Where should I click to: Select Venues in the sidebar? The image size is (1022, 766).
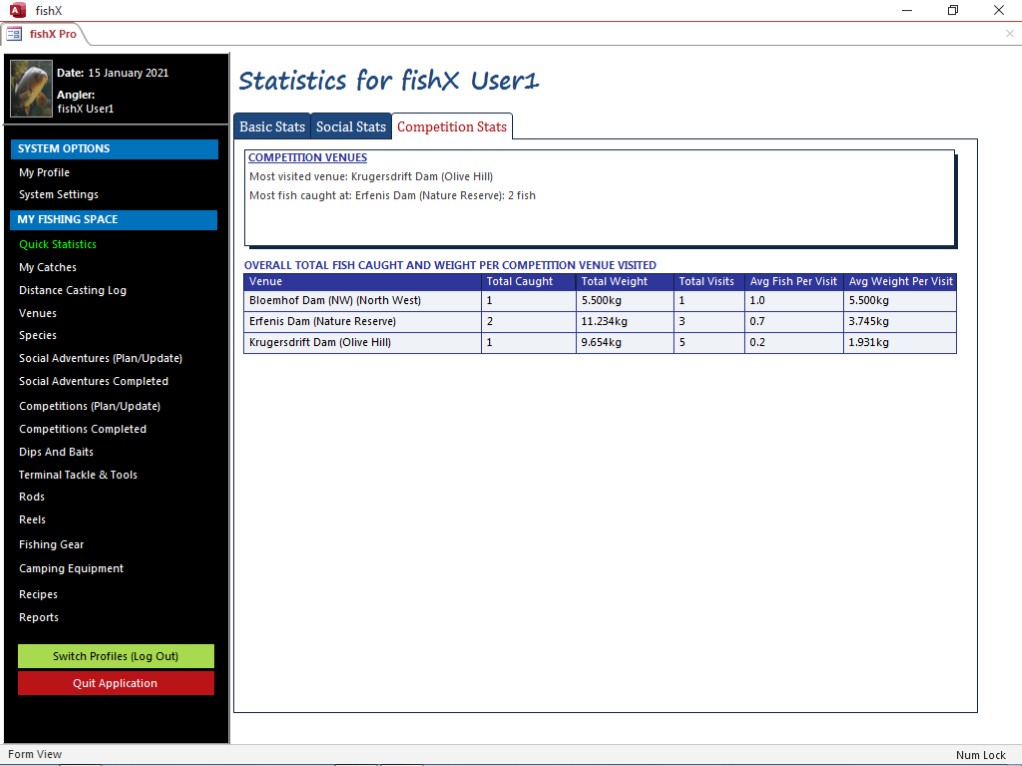point(37,314)
